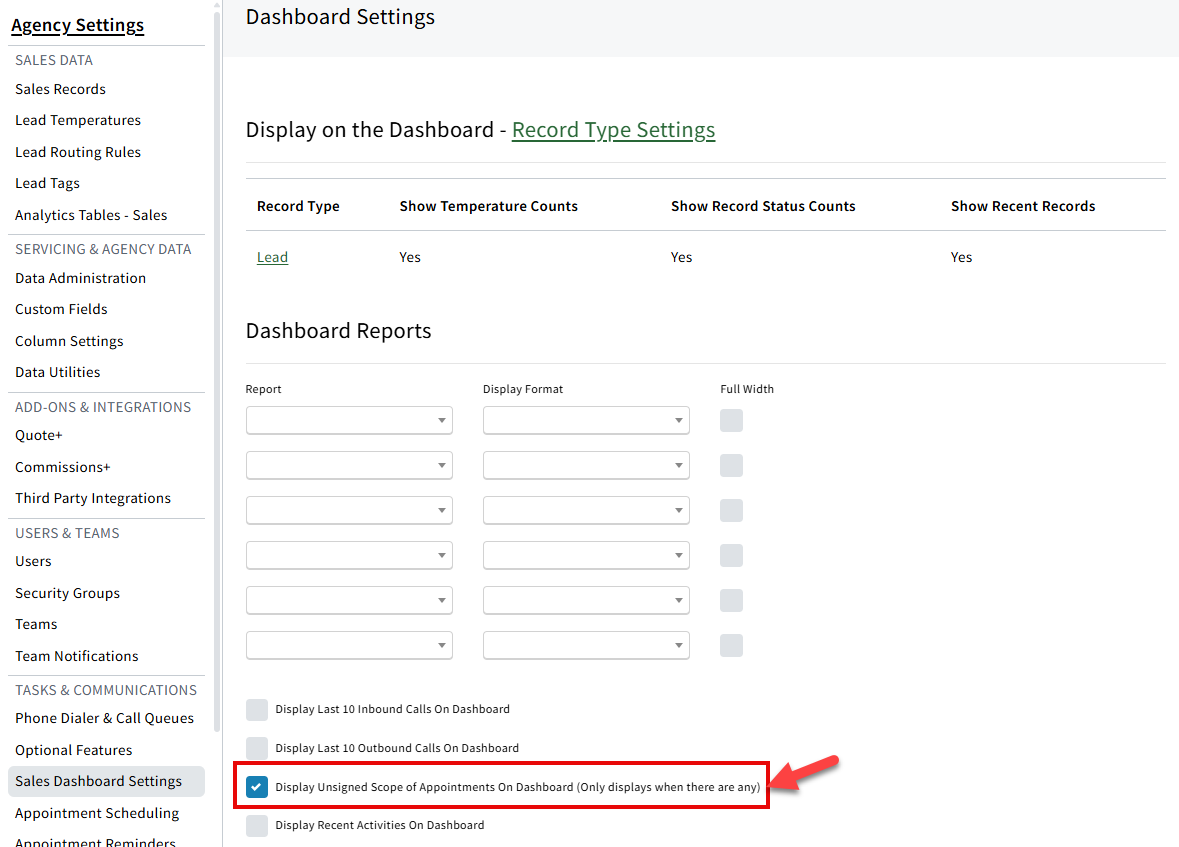Go to "Appointment Scheduling" settings
The image size is (1179, 847).
[x=97, y=813]
